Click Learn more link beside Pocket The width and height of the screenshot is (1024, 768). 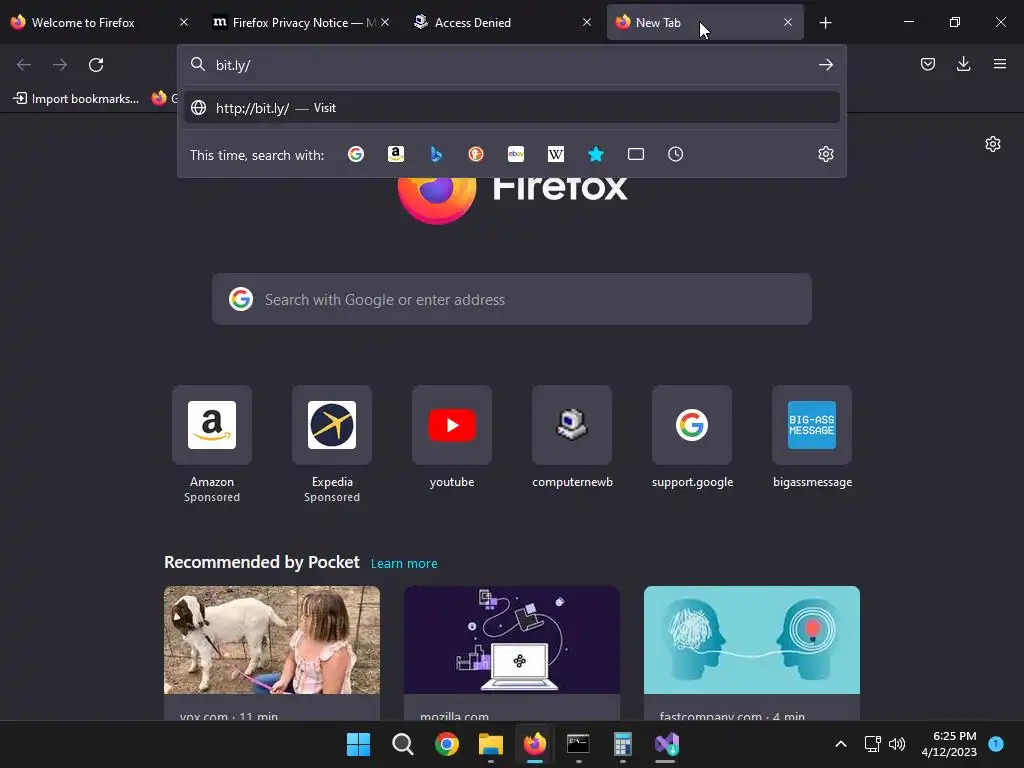coord(404,564)
